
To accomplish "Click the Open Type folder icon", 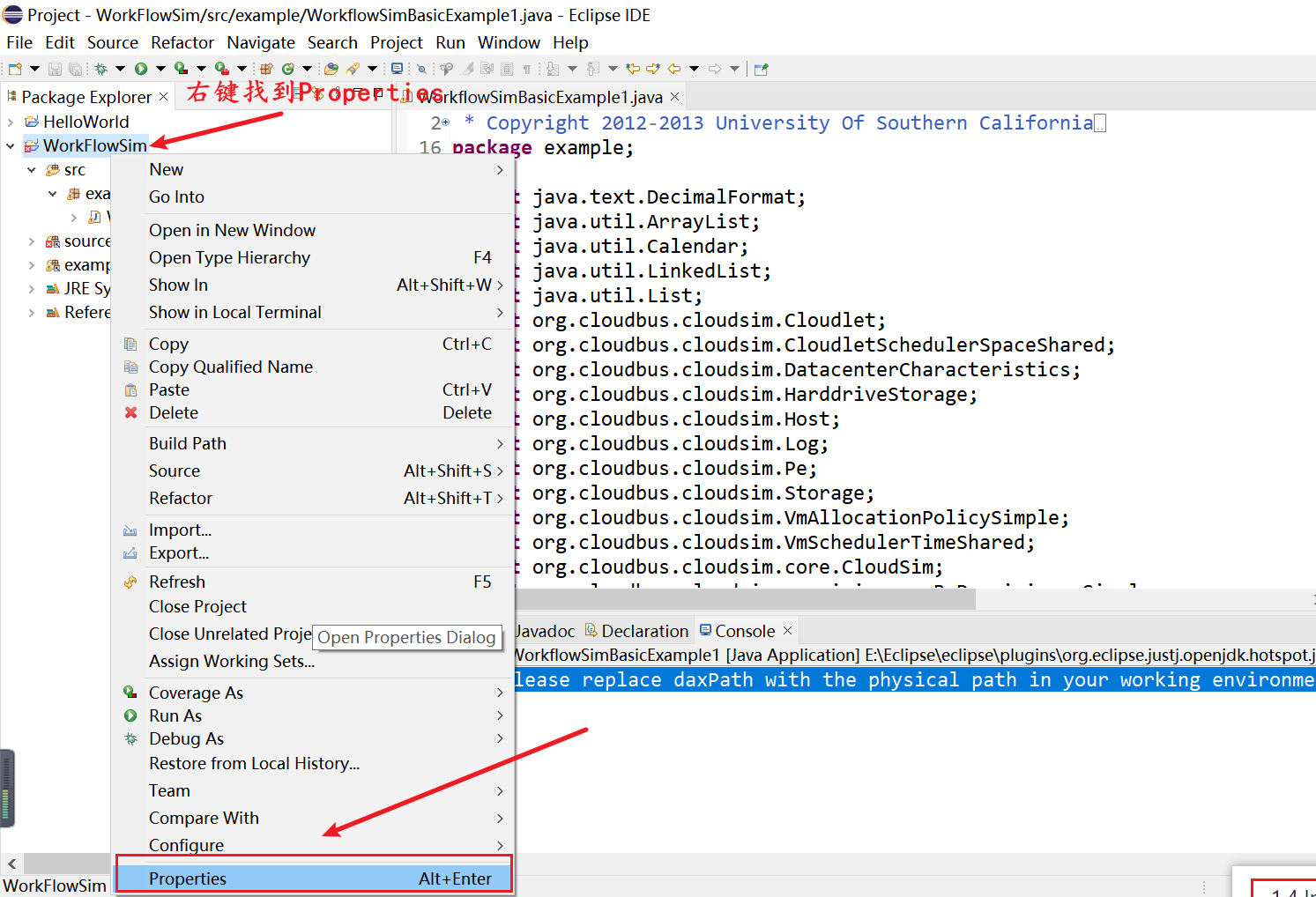I will 331,69.
